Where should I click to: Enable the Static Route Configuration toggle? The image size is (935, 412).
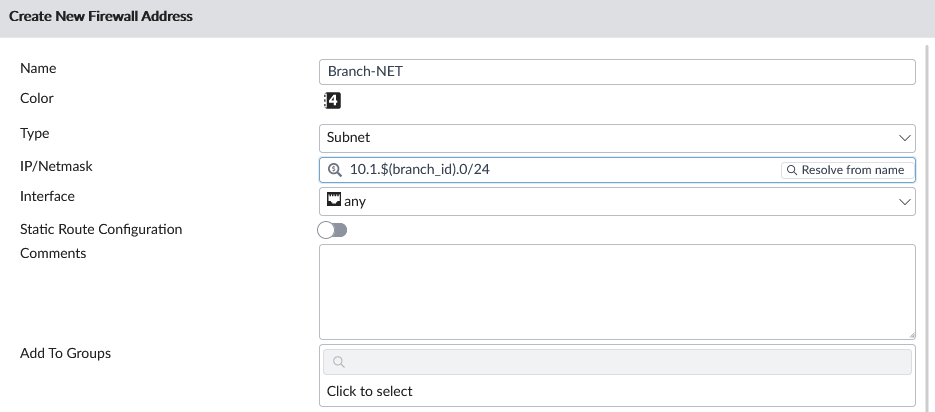point(332,230)
